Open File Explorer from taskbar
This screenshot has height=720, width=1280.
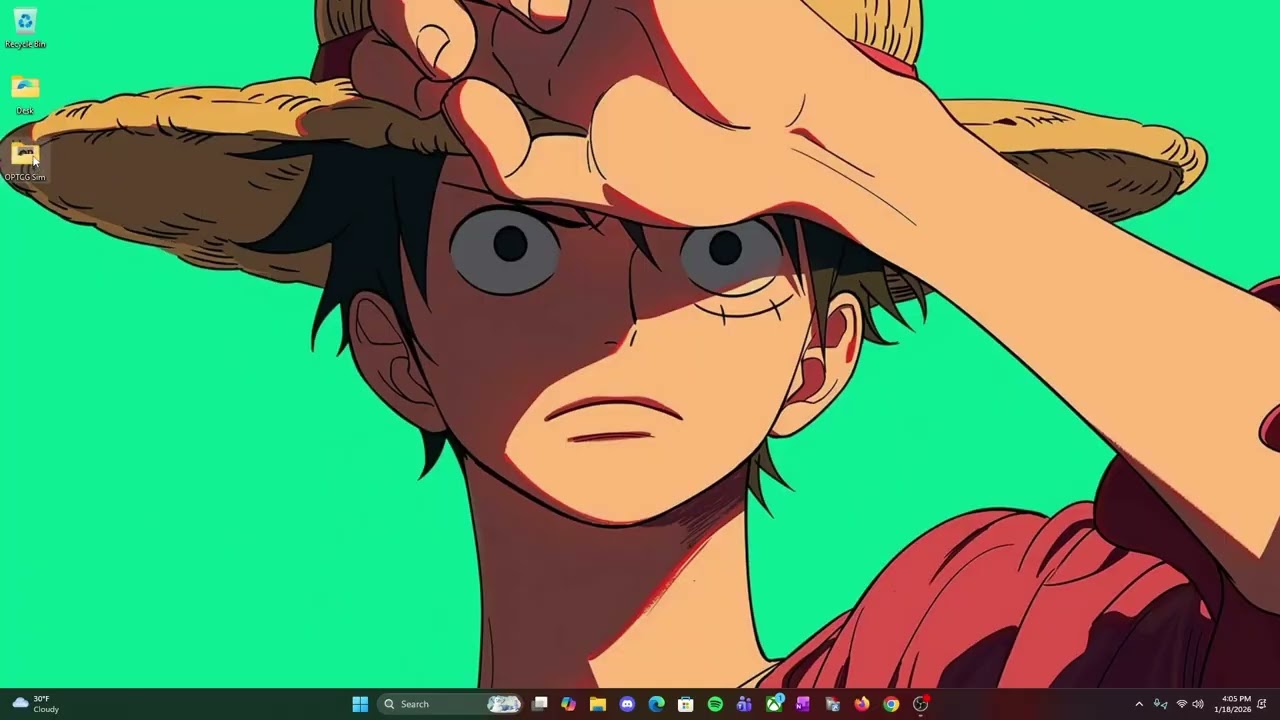(597, 704)
